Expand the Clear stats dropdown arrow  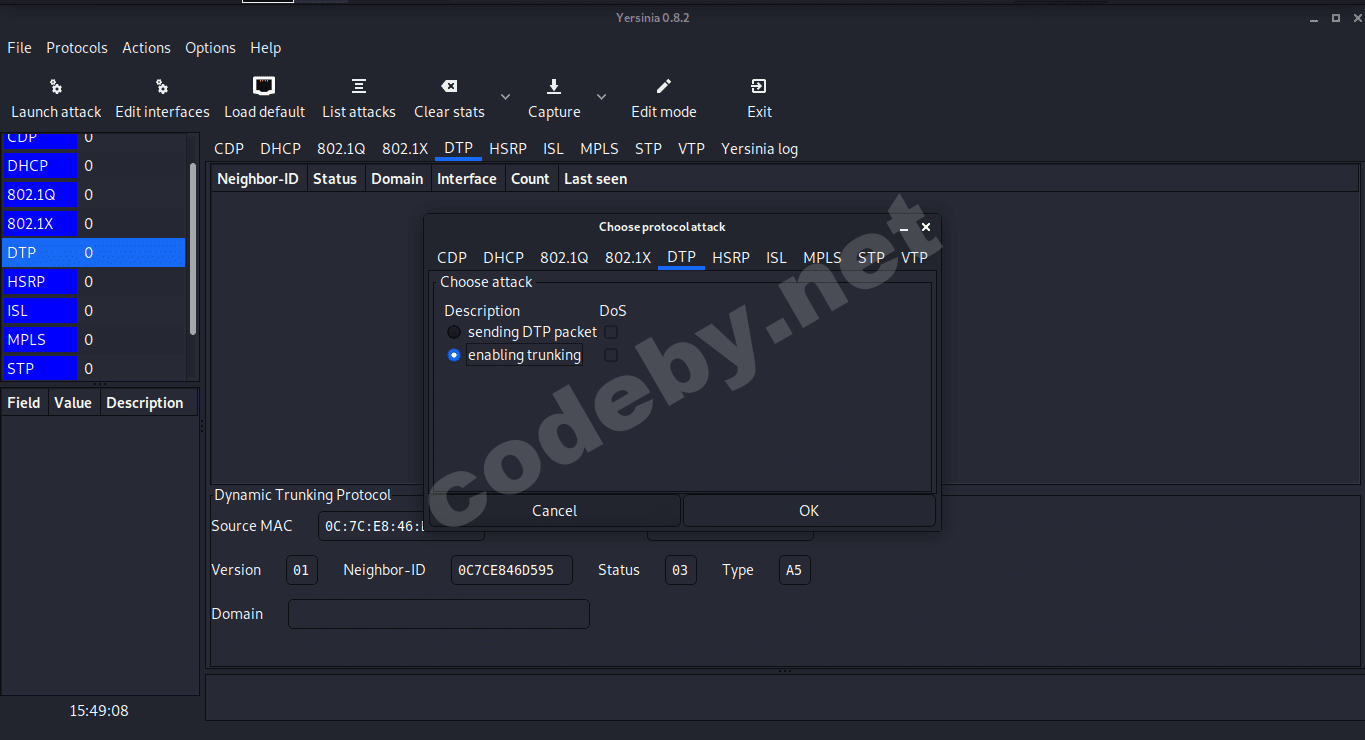505,96
